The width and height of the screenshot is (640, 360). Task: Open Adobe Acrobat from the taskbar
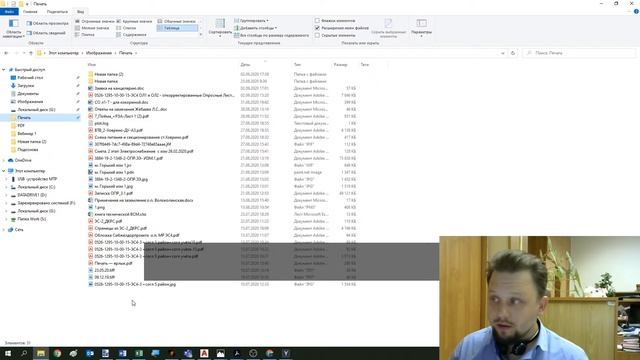237,353
